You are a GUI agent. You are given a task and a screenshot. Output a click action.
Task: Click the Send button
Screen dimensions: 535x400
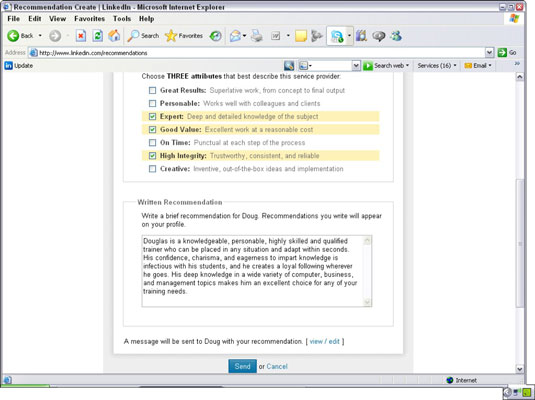click(x=242, y=366)
